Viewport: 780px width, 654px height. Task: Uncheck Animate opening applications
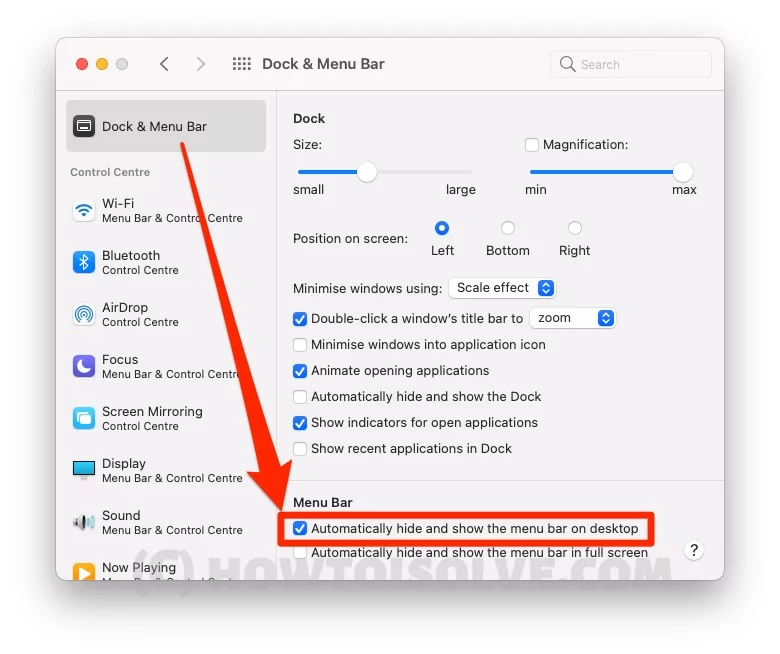(x=300, y=371)
